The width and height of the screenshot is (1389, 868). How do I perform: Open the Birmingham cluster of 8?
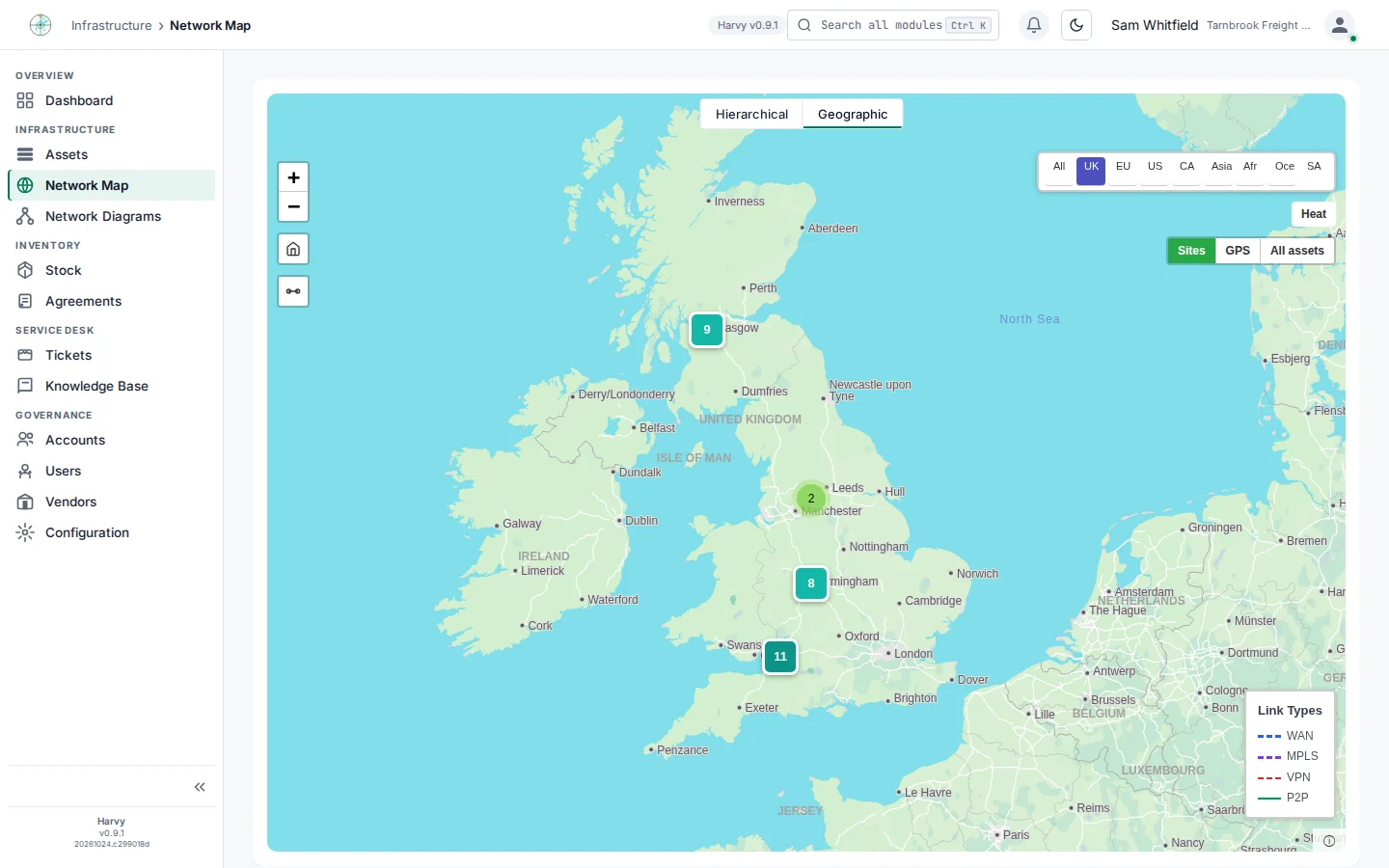pos(811,583)
